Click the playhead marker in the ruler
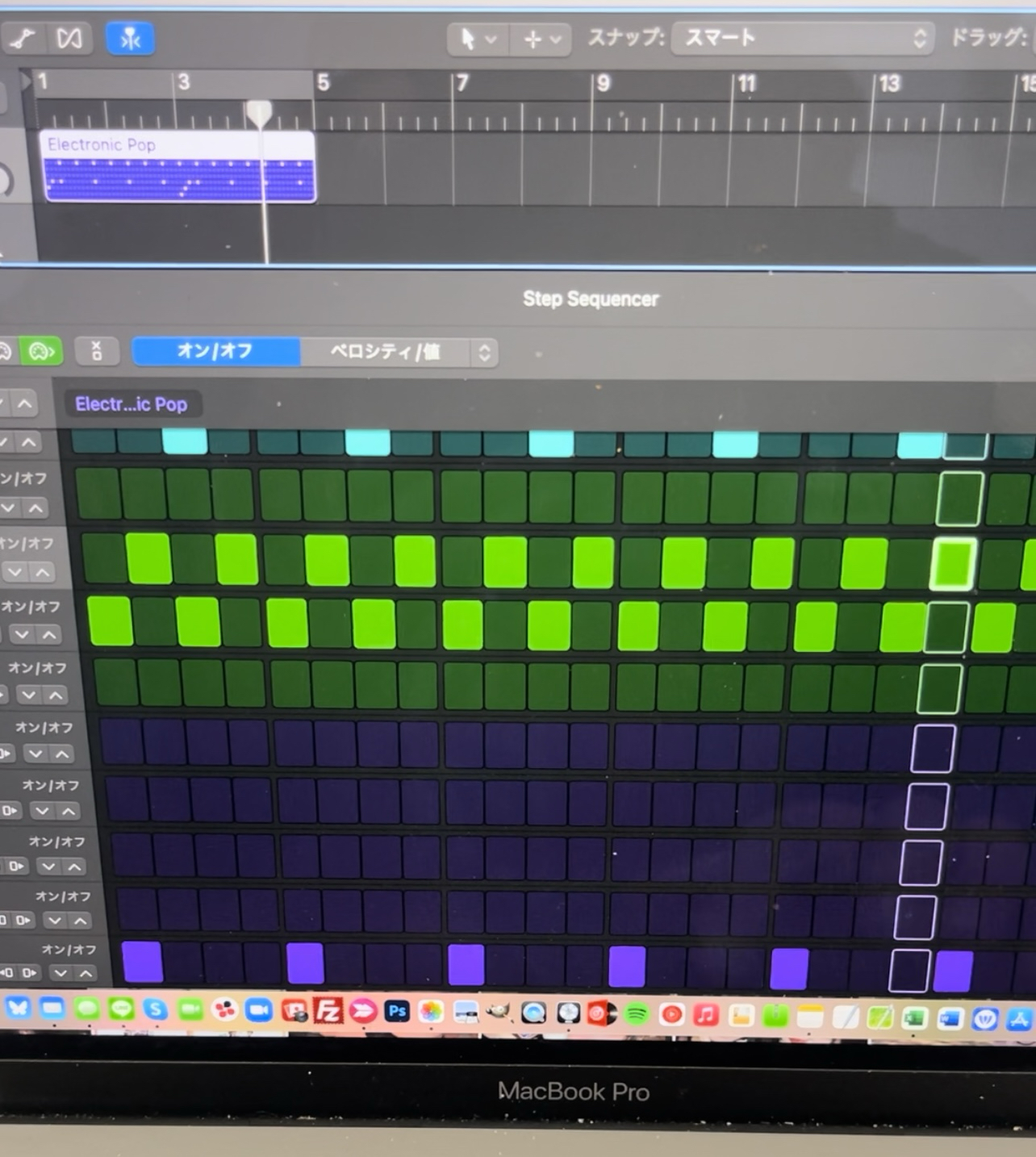This screenshot has height=1157, width=1036. pyautogui.click(x=259, y=113)
